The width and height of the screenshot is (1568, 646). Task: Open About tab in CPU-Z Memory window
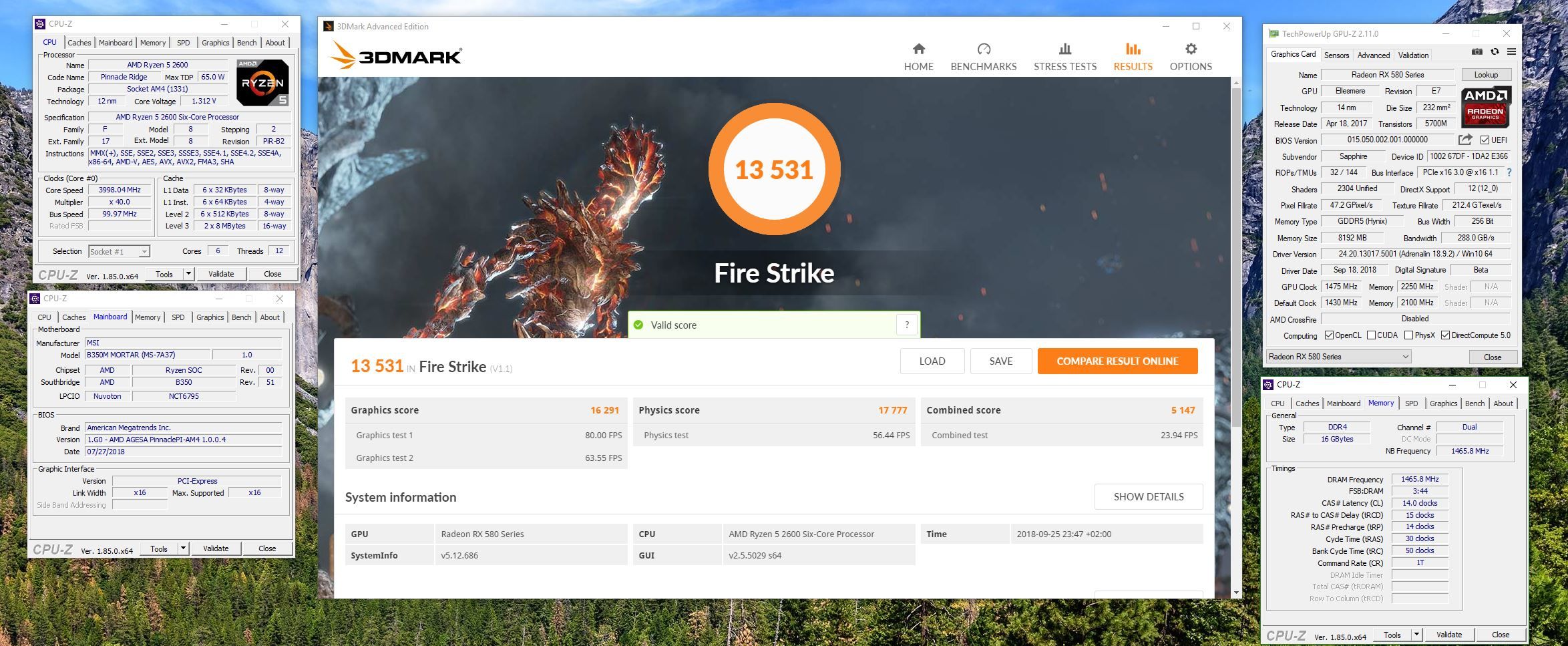pos(1503,403)
